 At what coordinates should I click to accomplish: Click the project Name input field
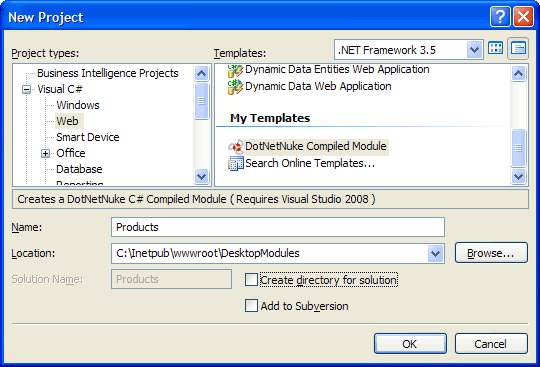[278, 227]
